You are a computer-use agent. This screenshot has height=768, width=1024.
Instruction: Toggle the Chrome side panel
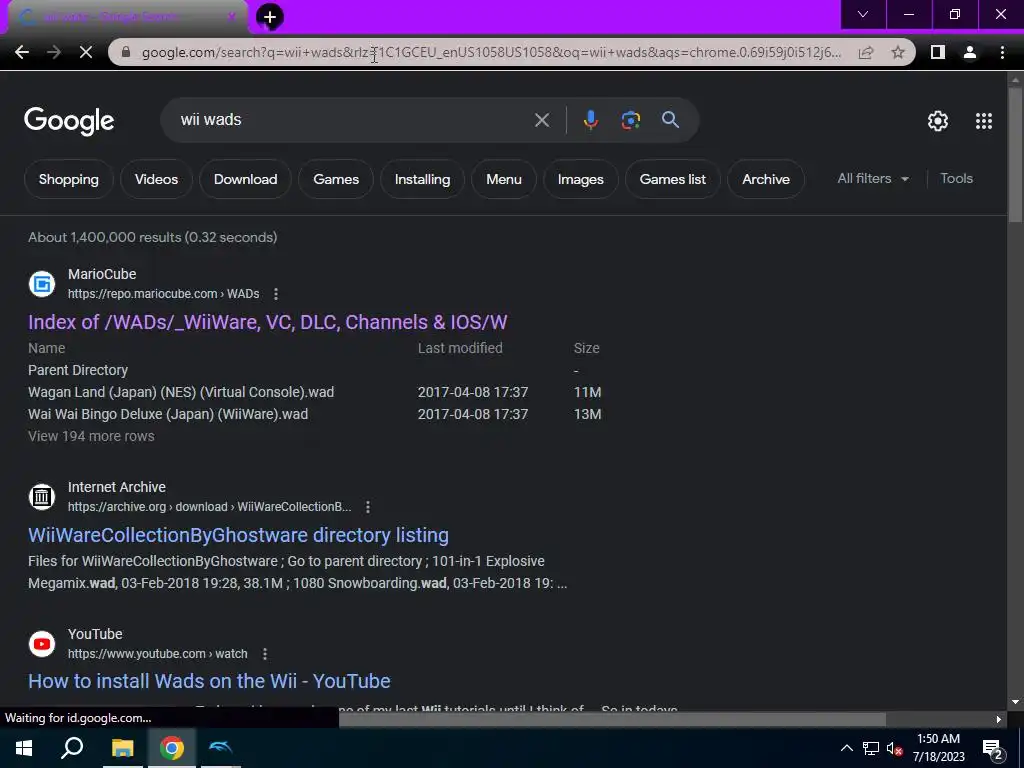point(938,53)
